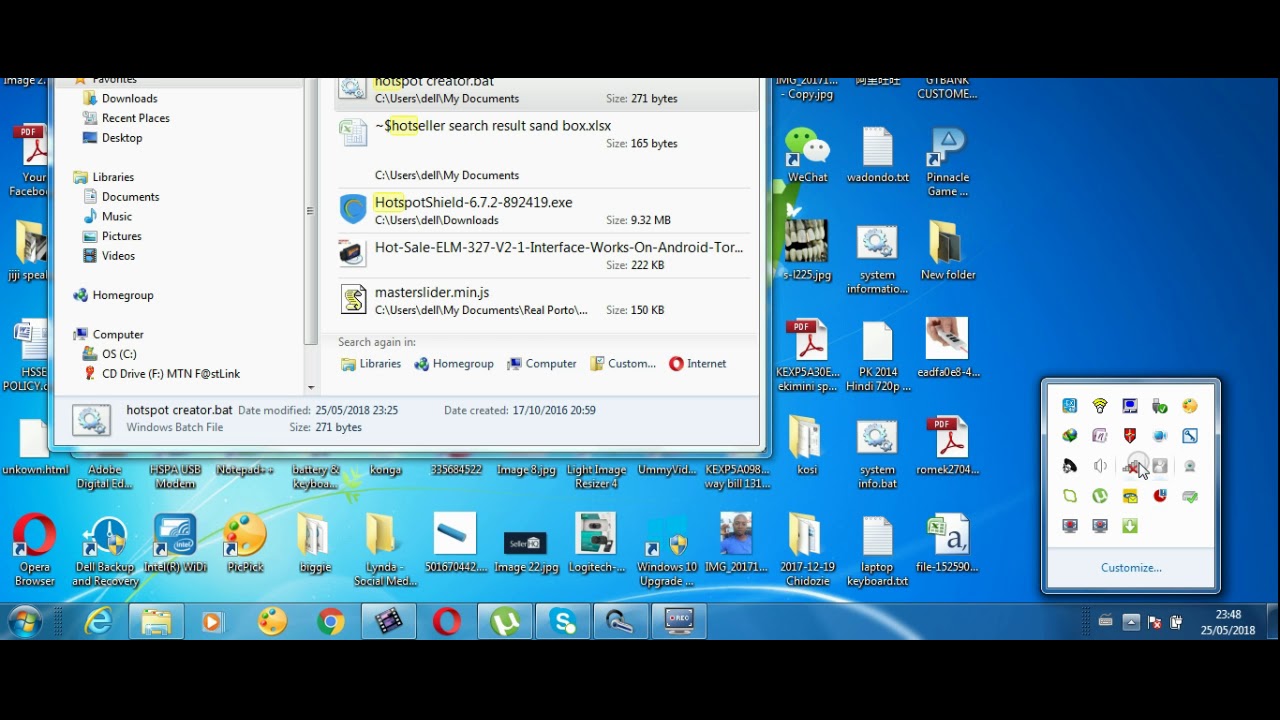Click muted volume speaker tray icon
The height and width of the screenshot is (720, 1280).
(x=1100, y=466)
